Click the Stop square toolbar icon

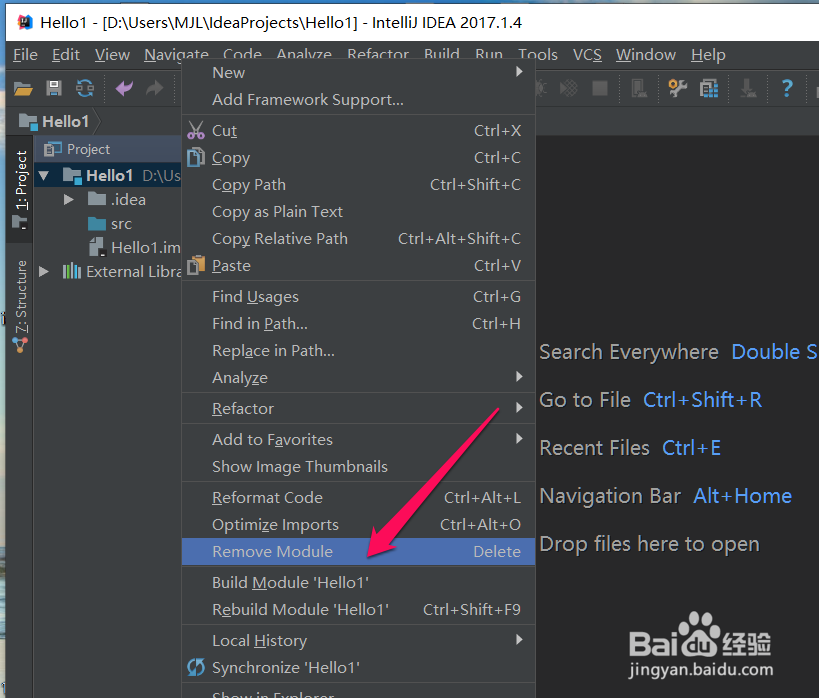tap(600, 88)
